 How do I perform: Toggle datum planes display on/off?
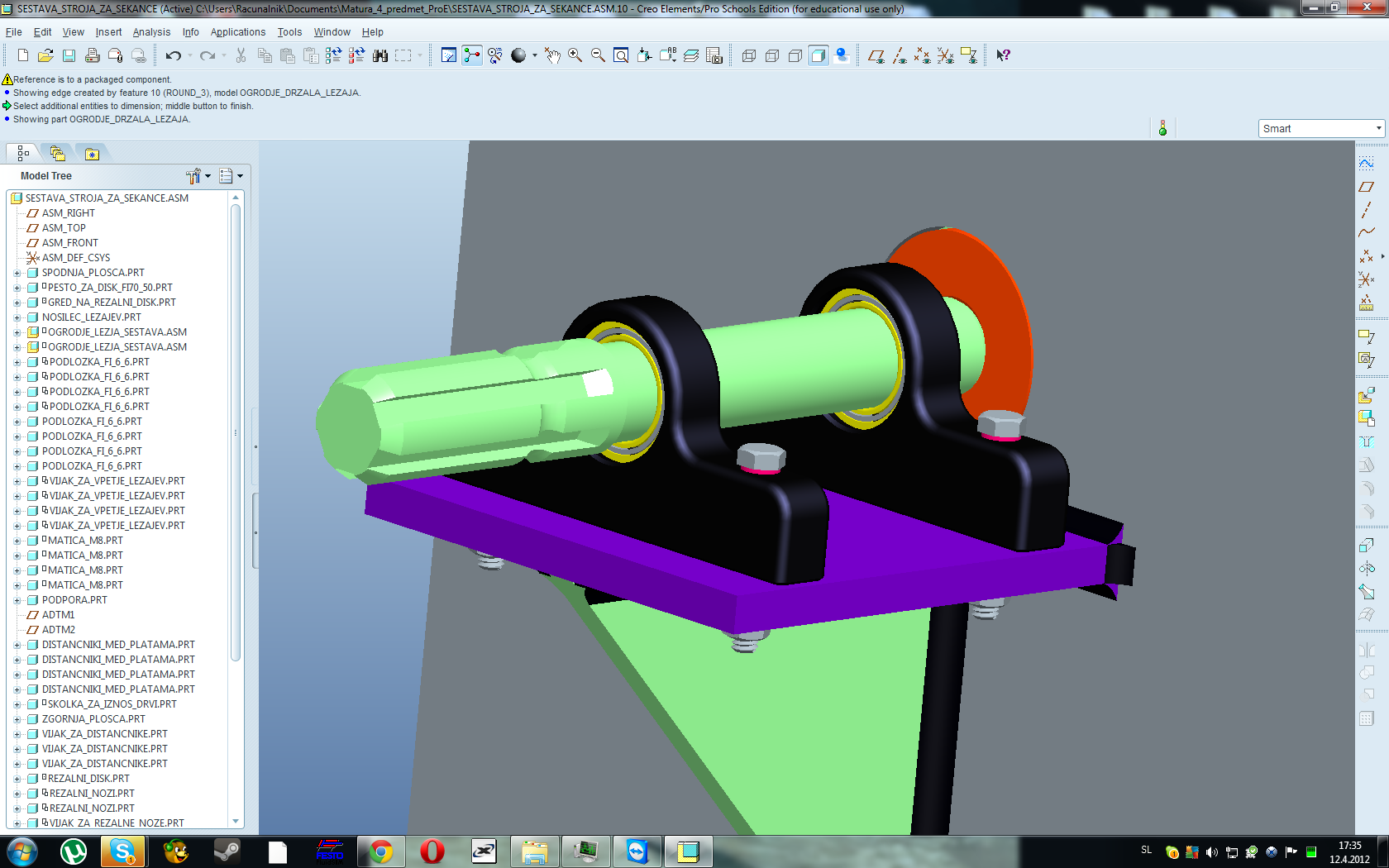tap(876, 55)
